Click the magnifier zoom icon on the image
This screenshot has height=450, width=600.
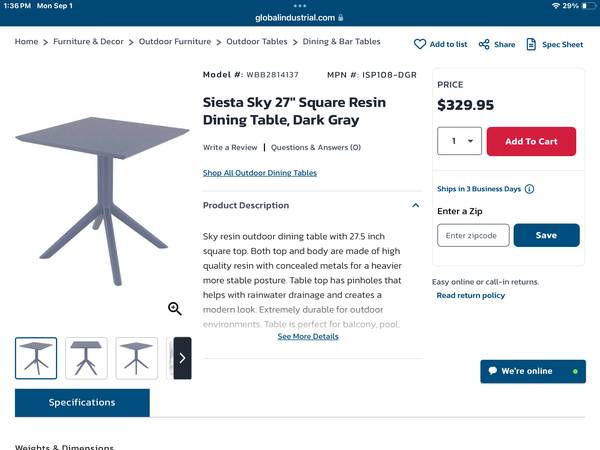(x=175, y=309)
